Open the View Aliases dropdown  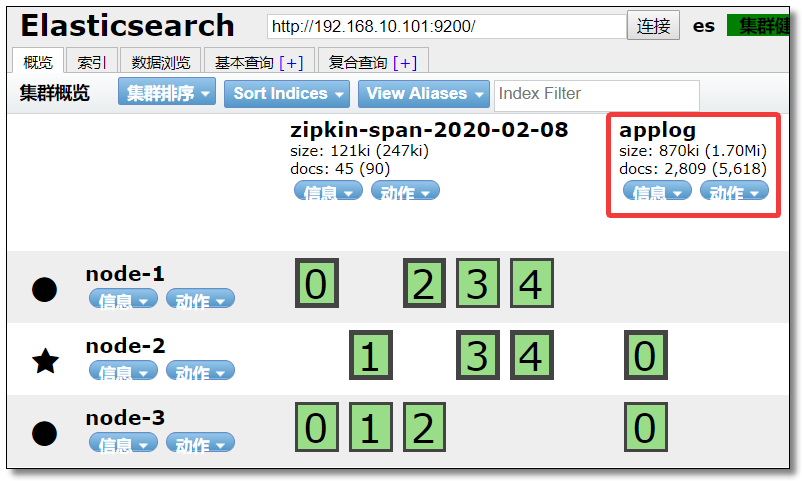click(x=424, y=94)
